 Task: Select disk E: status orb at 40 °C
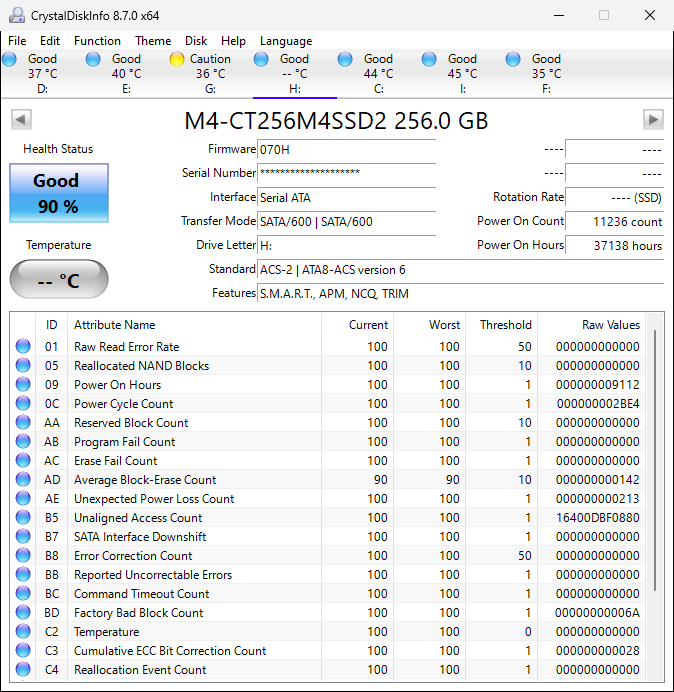point(93,59)
